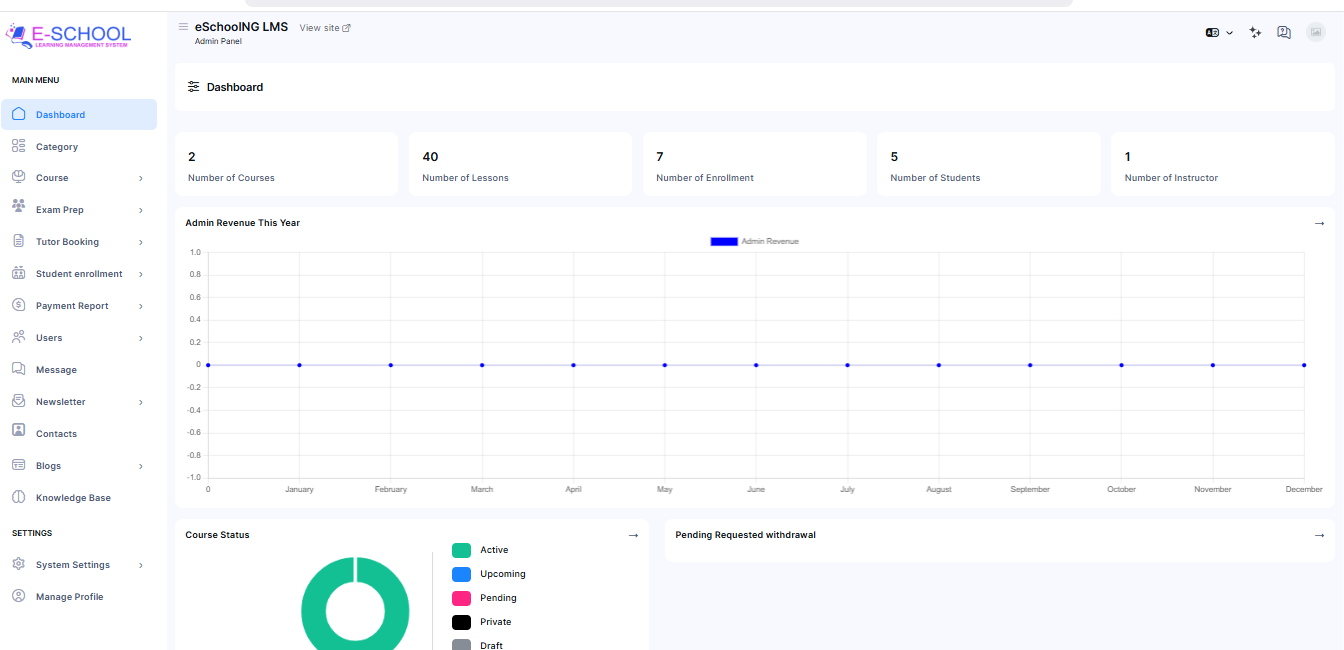Click the View site link
1344x650 pixels.
(324, 28)
